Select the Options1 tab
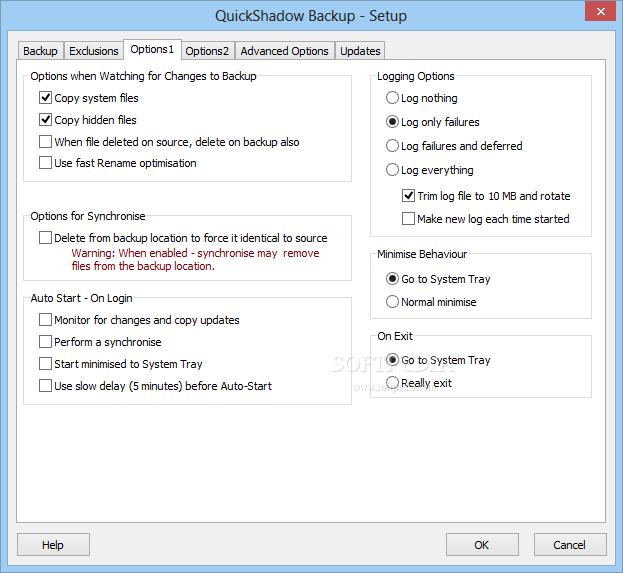The height and width of the screenshot is (573, 623). [153, 49]
